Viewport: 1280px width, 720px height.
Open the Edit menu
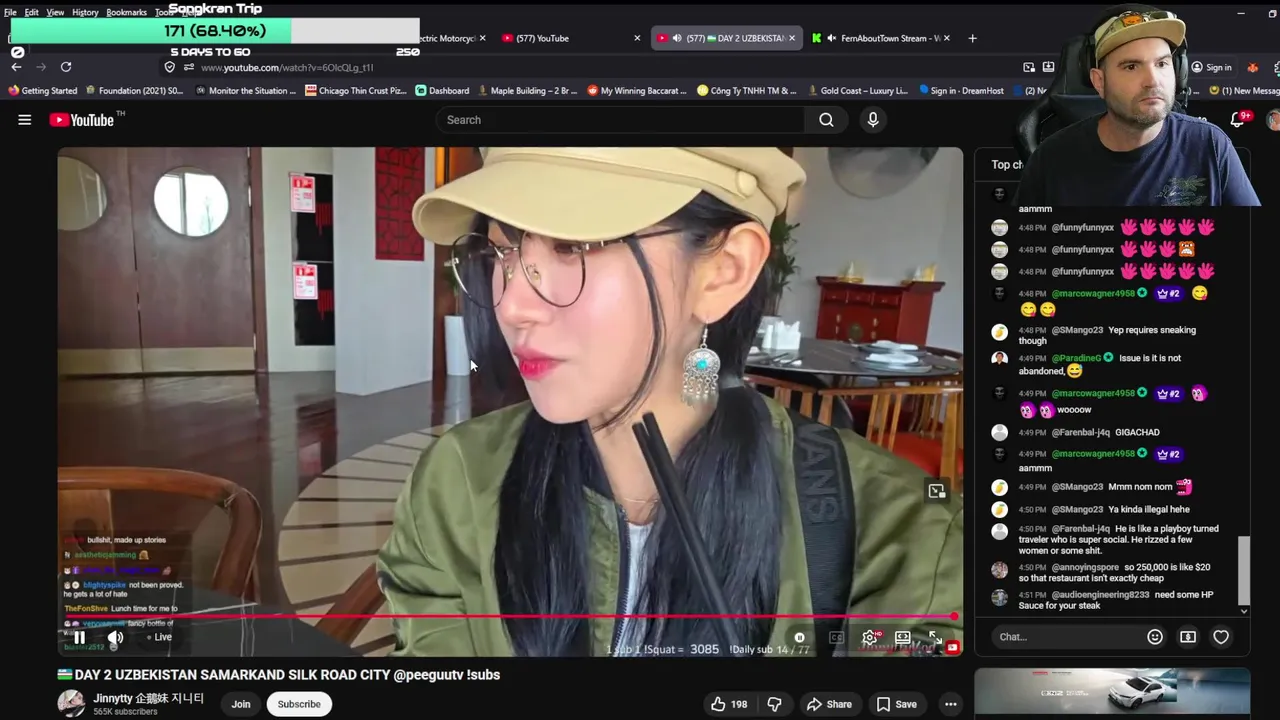click(x=32, y=12)
